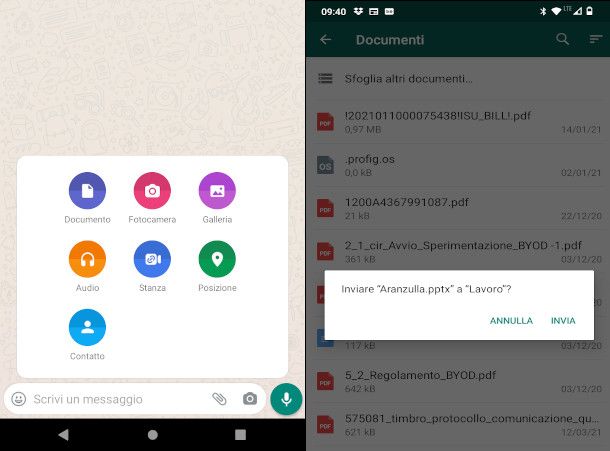The image size is (610, 451).
Task: Select the .profig.os file
Action: point(458,165)
